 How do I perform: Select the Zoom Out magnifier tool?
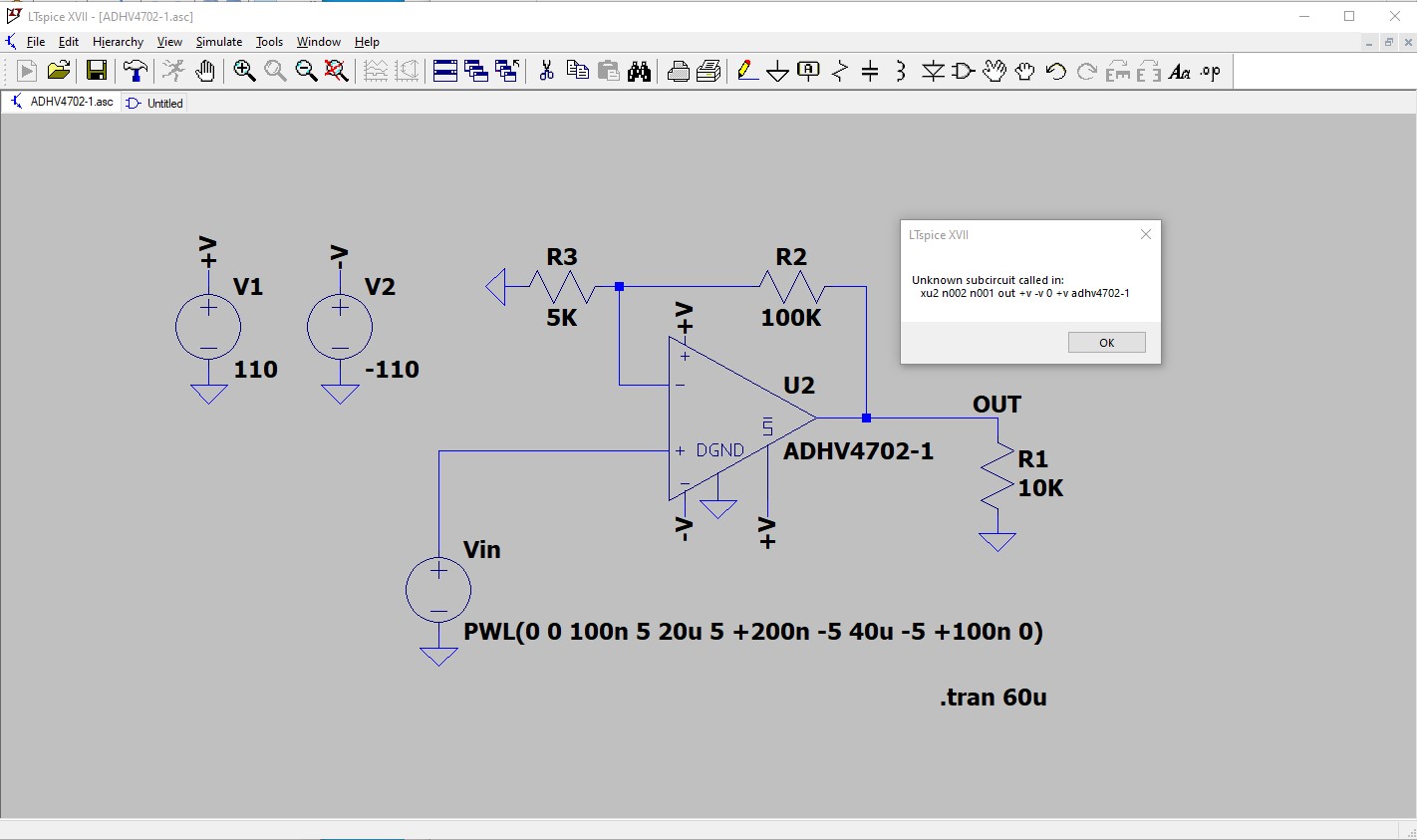[306, 71]
